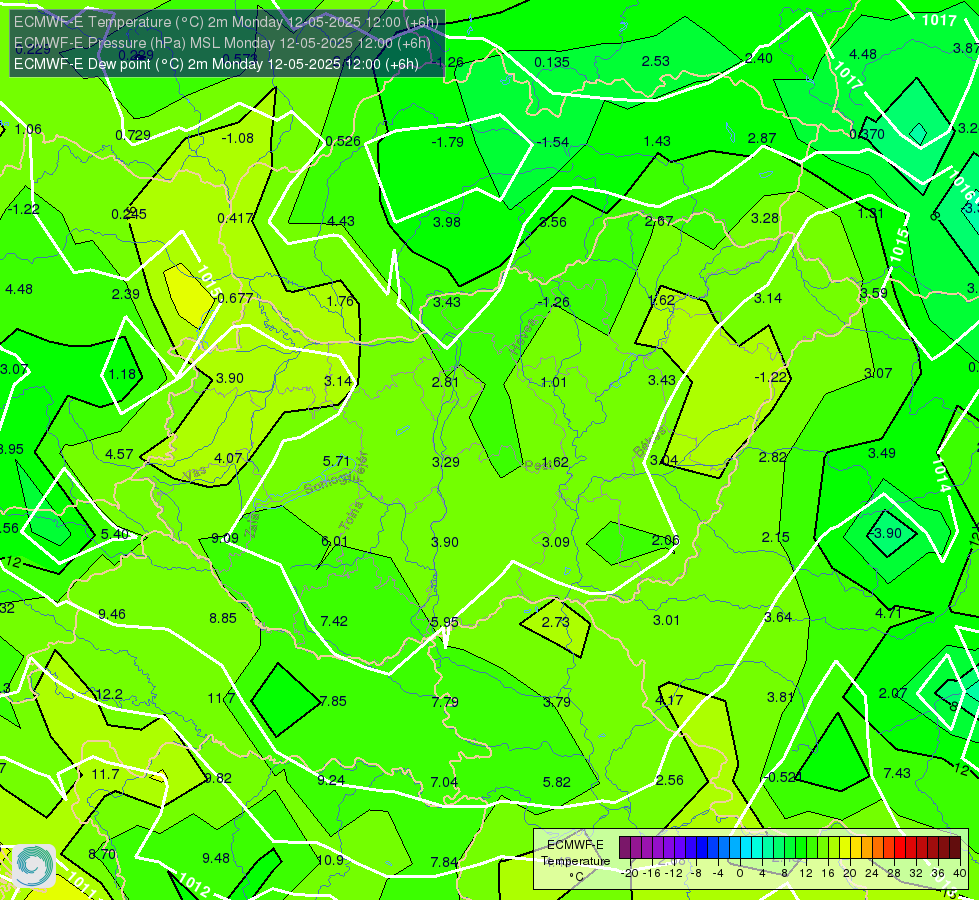Click the dew point value -1.79
The width and height of the screenshot is (979, 900).
point(448,142)
